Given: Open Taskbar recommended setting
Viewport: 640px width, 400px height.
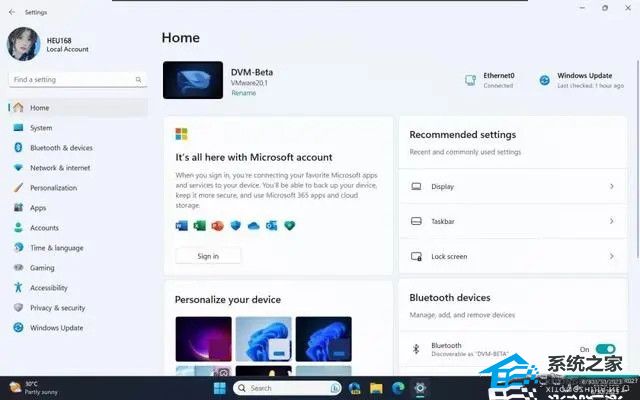Looking at the screenshot, I should pos(513,221).
